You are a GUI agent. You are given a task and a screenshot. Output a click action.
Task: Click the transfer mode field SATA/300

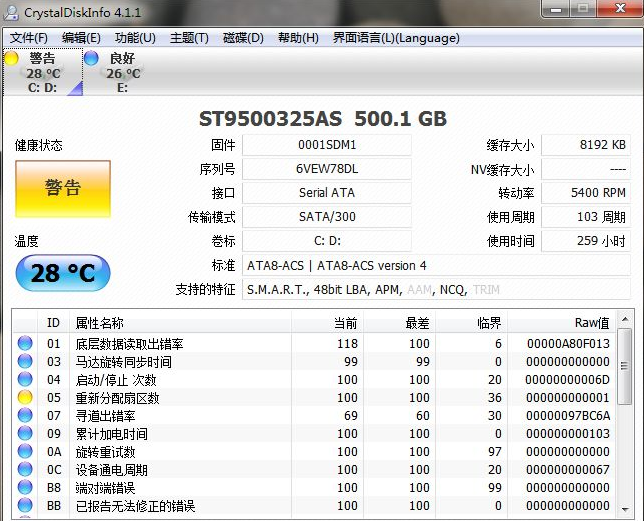click(x=327, y=216)
